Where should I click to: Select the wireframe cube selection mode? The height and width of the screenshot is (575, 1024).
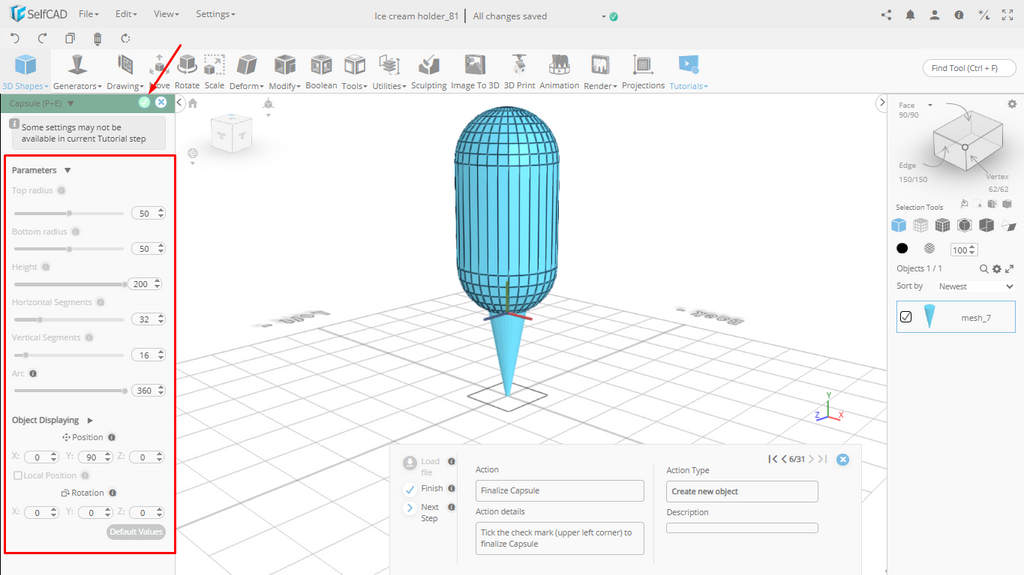coord(920,225)
